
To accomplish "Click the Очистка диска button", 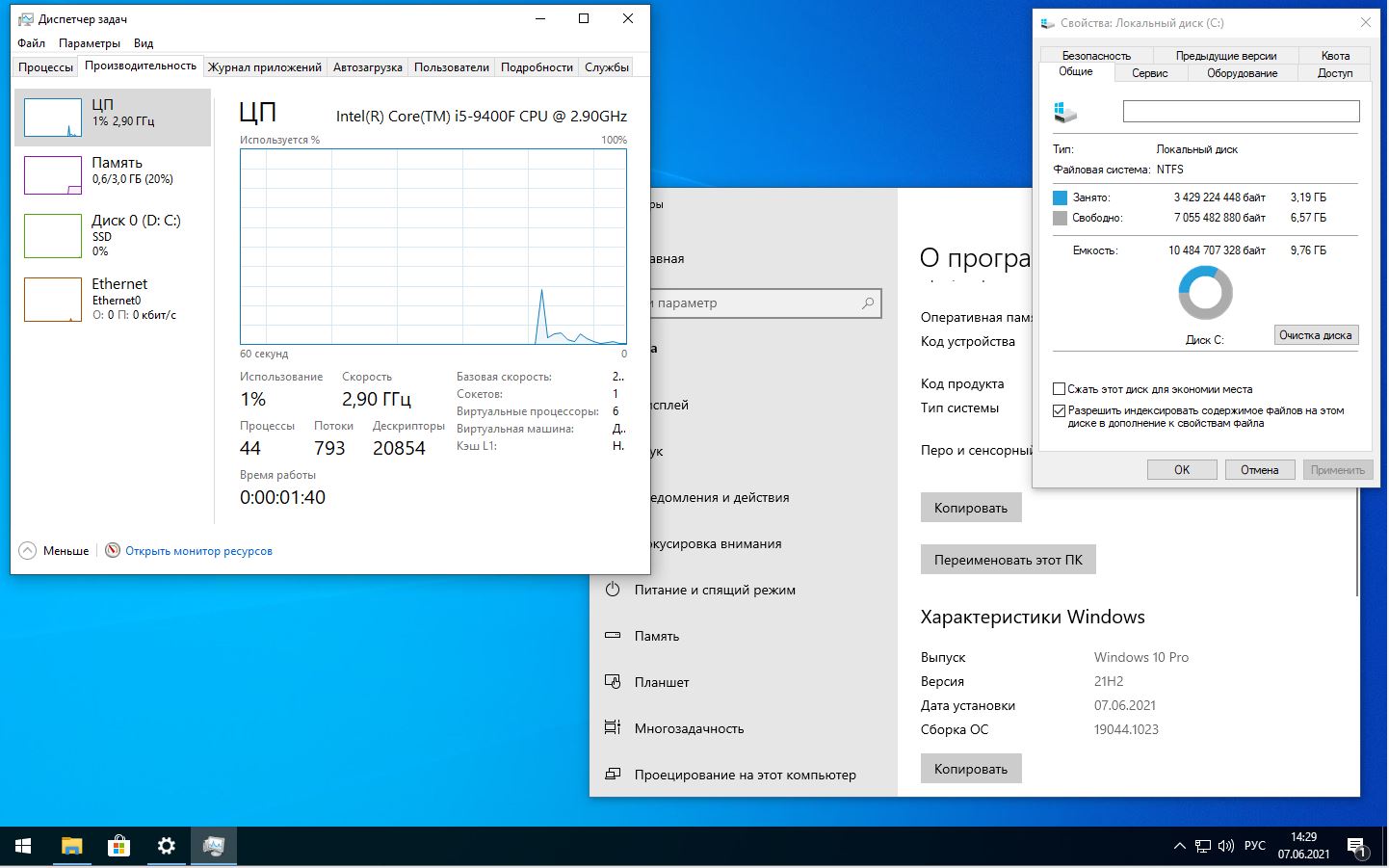I will pos(1316,335).
